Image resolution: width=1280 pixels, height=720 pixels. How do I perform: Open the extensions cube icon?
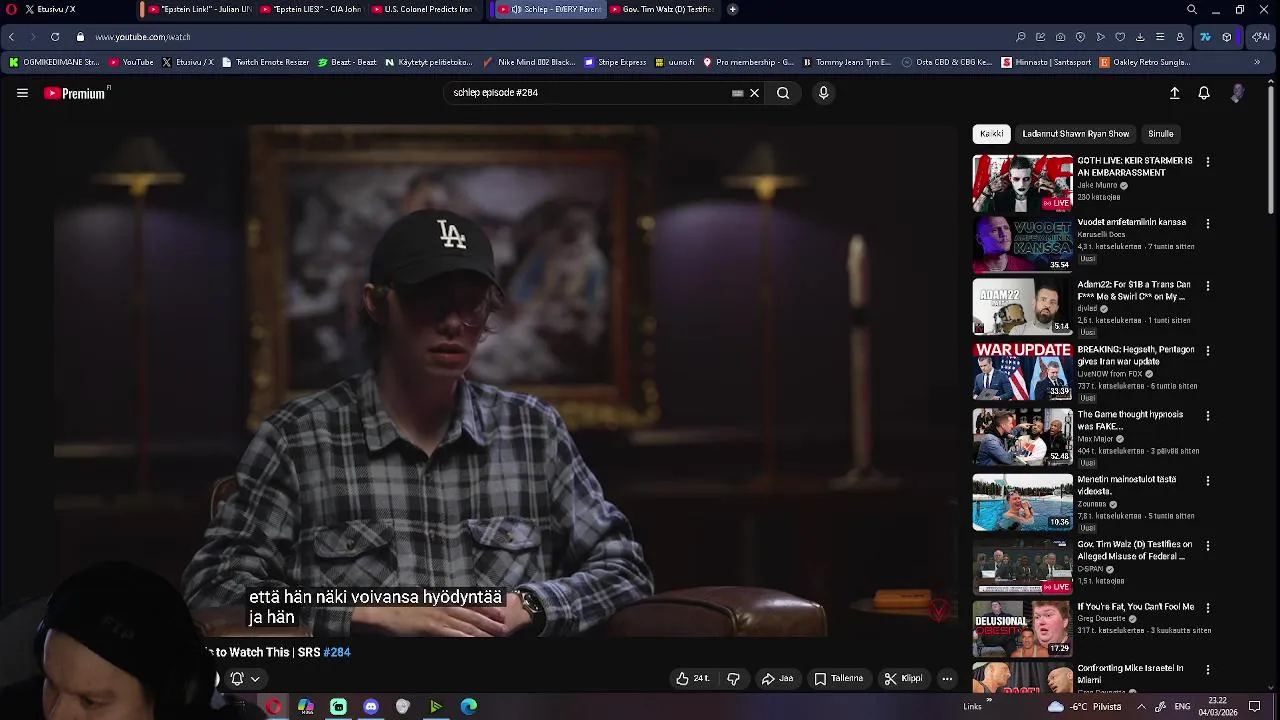coord(1227,37)
